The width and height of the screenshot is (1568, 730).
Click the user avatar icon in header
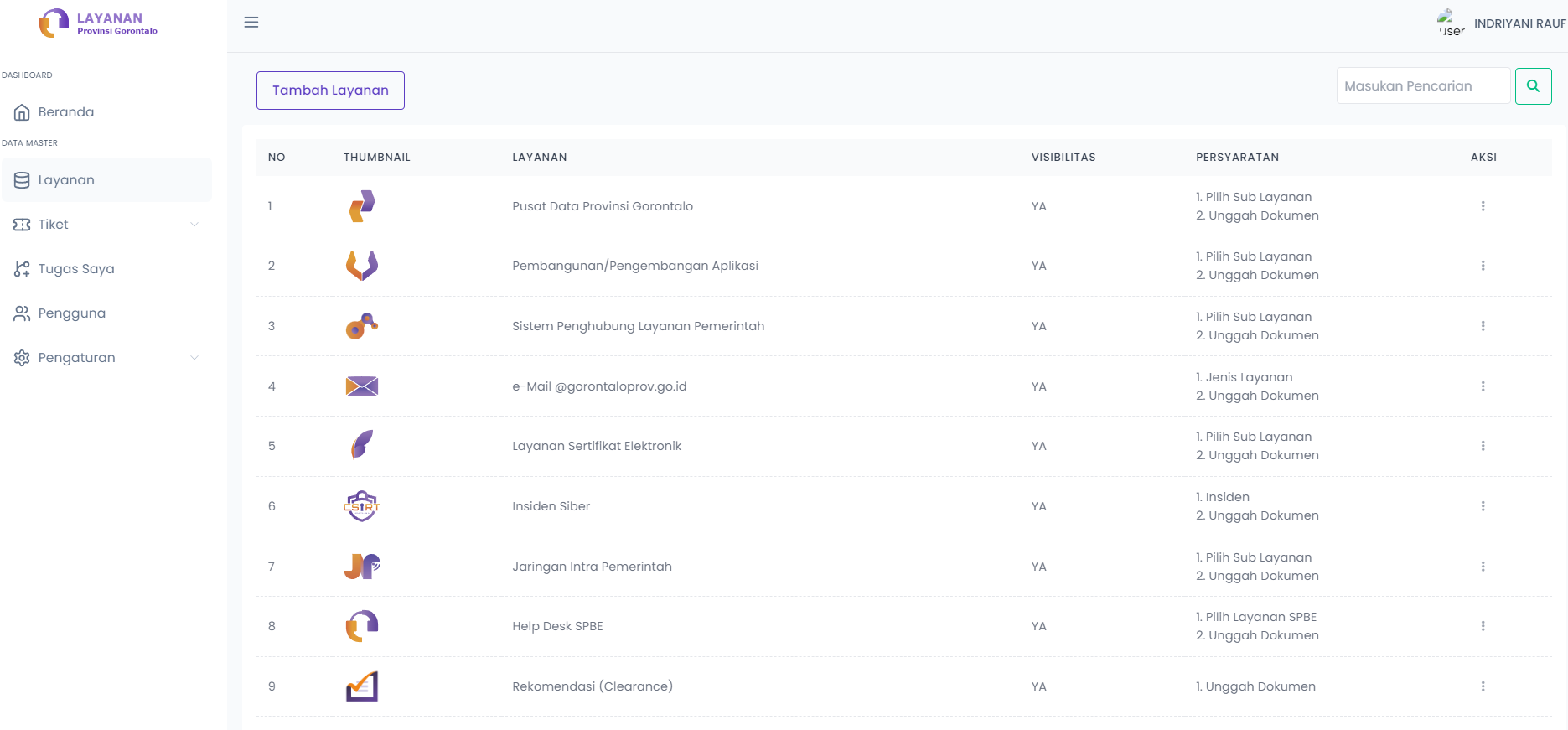tap(1451, 23)
